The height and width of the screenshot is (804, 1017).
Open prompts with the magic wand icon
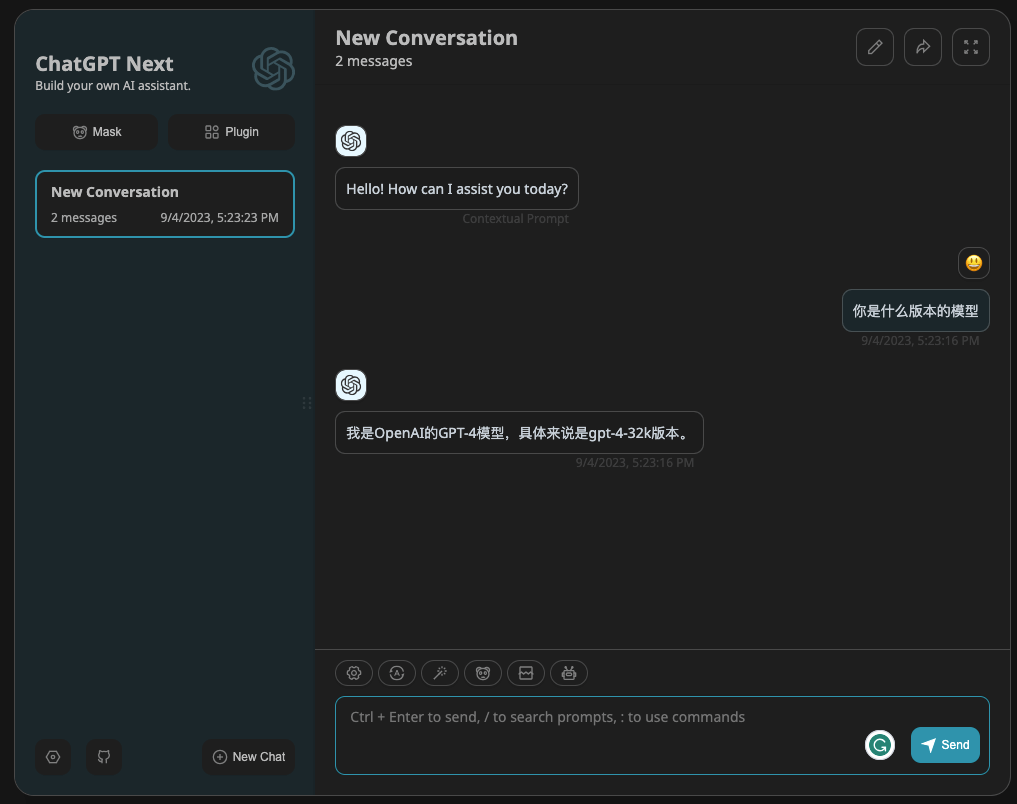tap(440, 673)
